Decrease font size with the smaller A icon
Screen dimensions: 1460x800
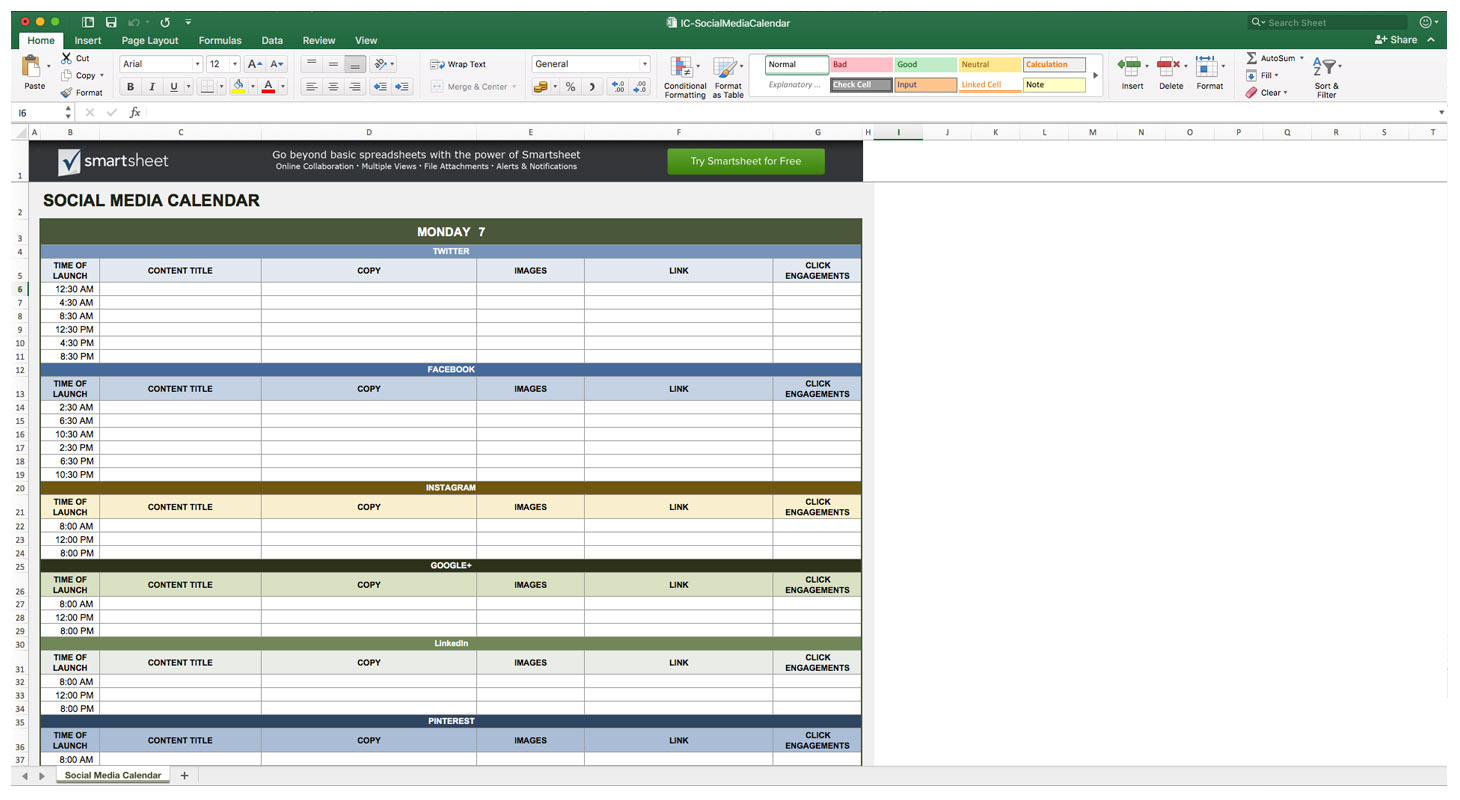click(x=277, y=64)
